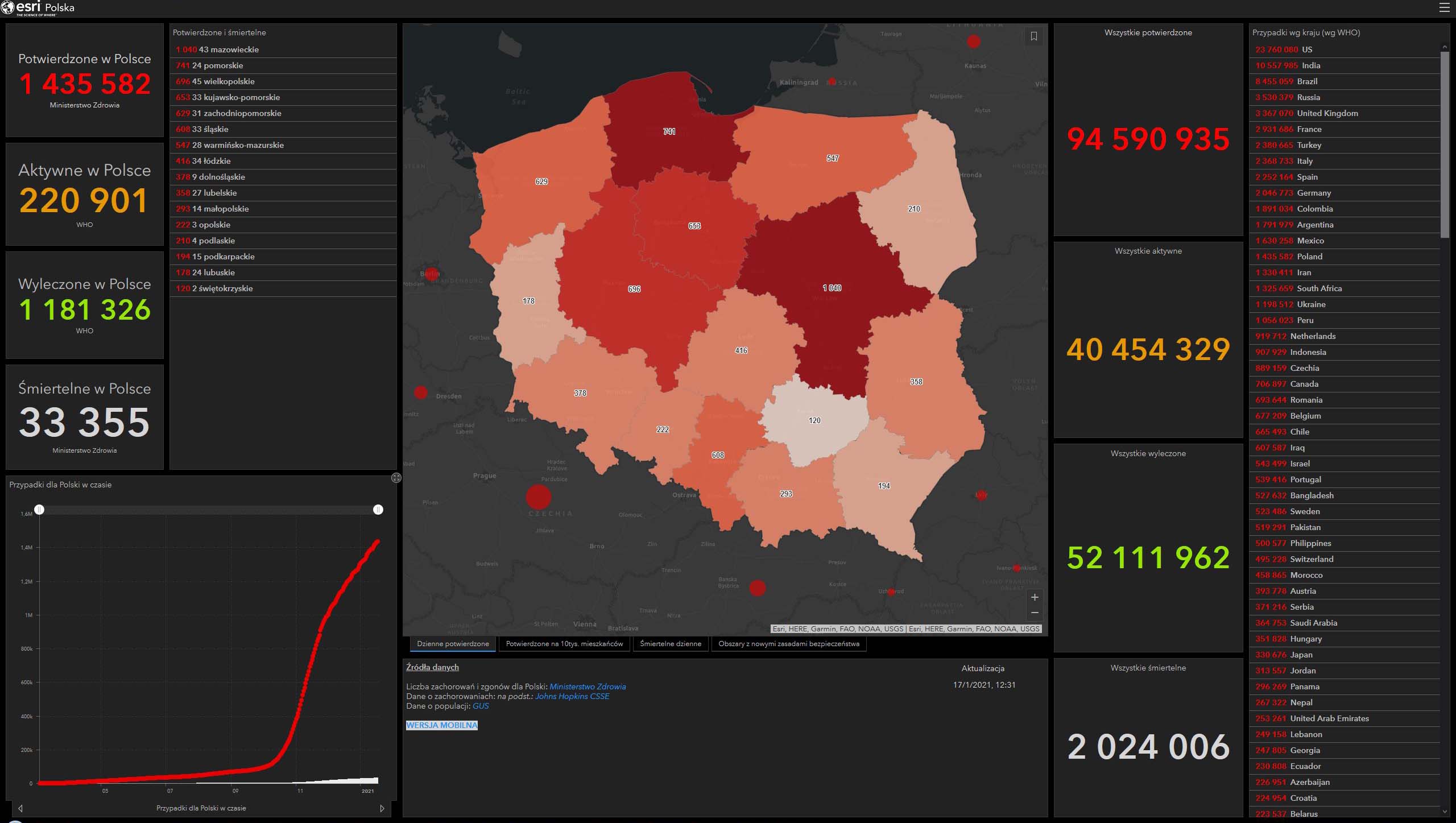Zoom in the map with plus button
The height and width of the screenshot is (823, 1456).
[x=1035, y=597]
